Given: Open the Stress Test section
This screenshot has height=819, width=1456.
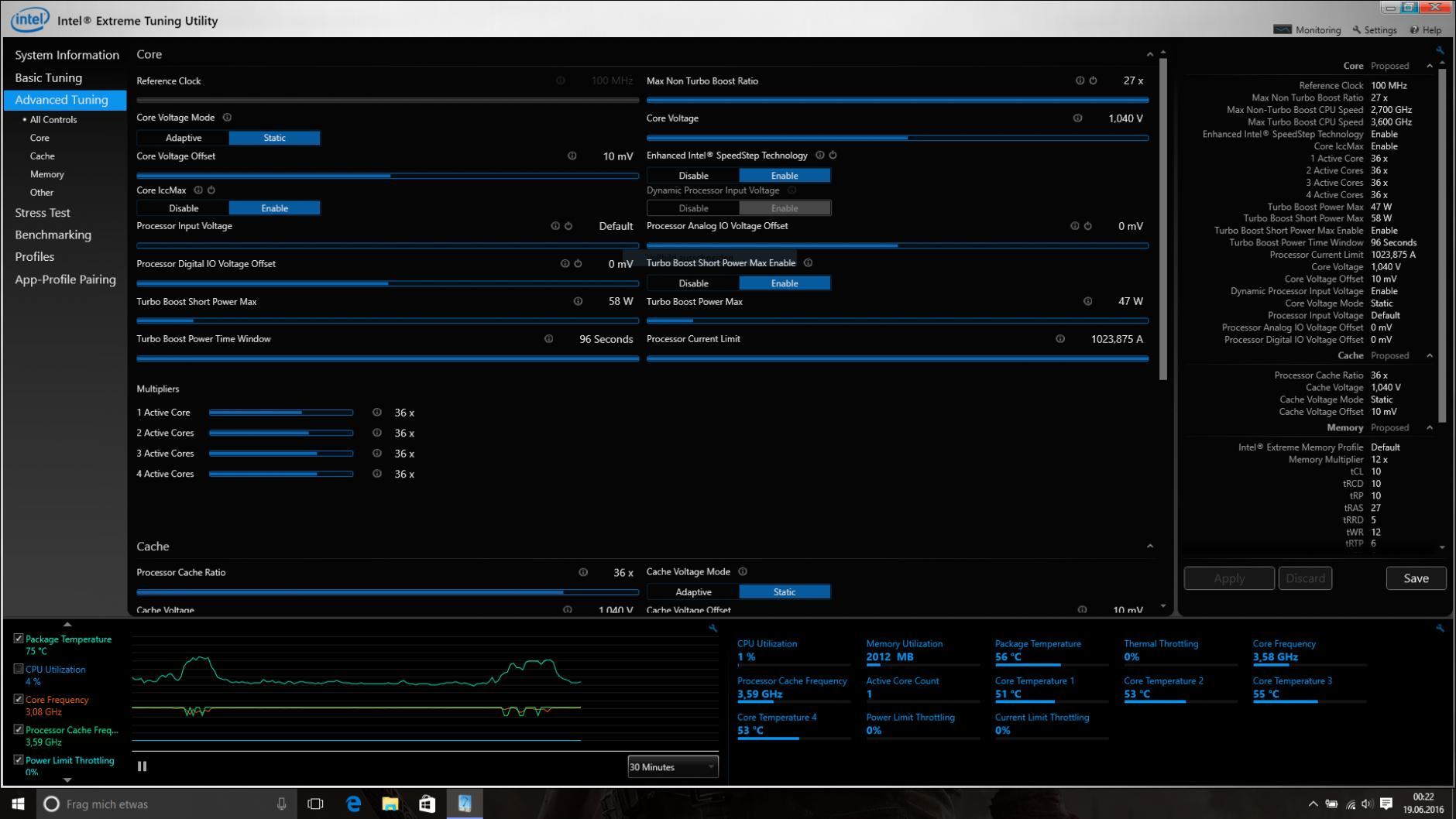Looking at the screenshot, I should coord(43,212).
